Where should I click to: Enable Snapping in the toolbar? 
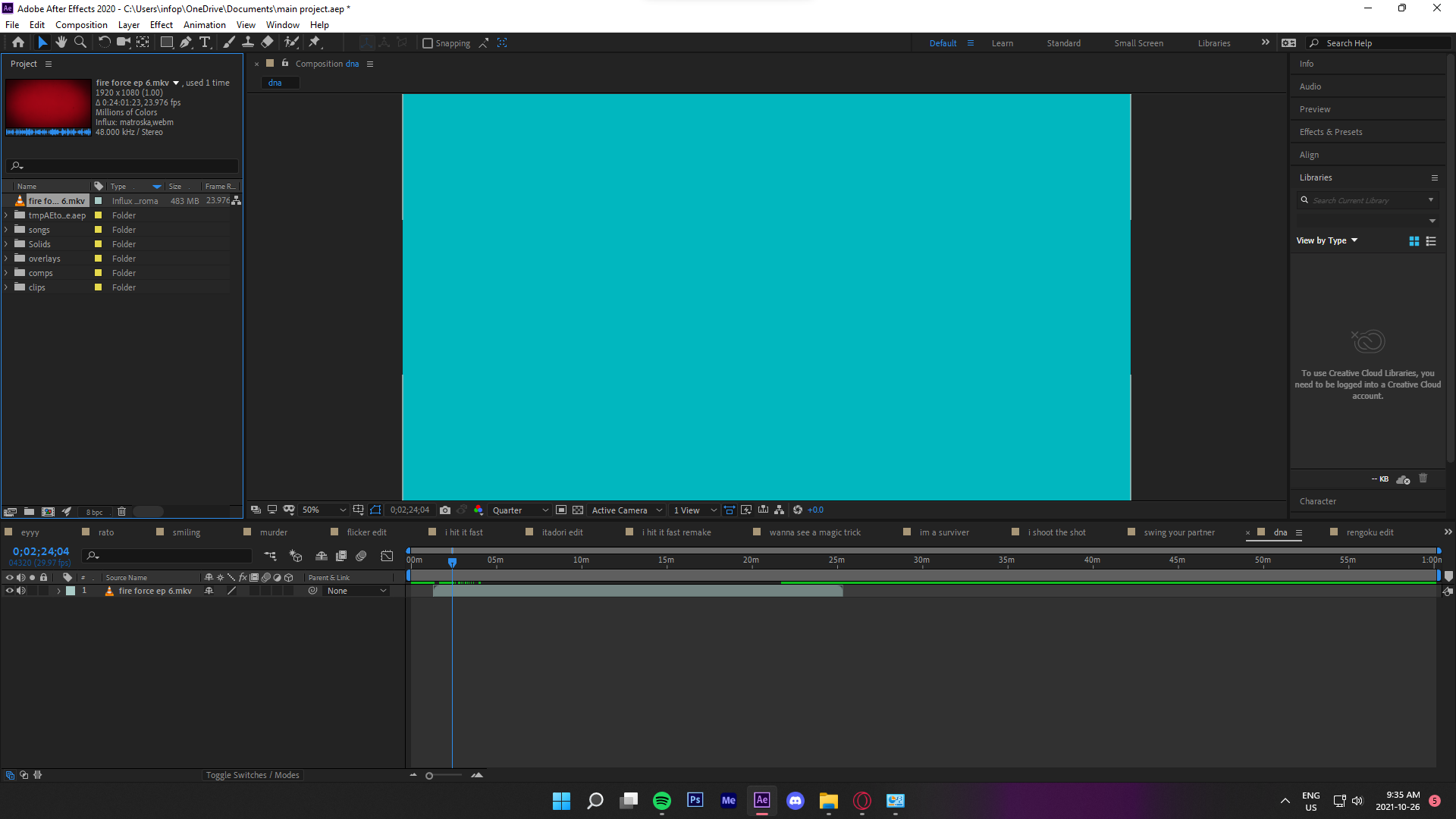coord(428,43)
